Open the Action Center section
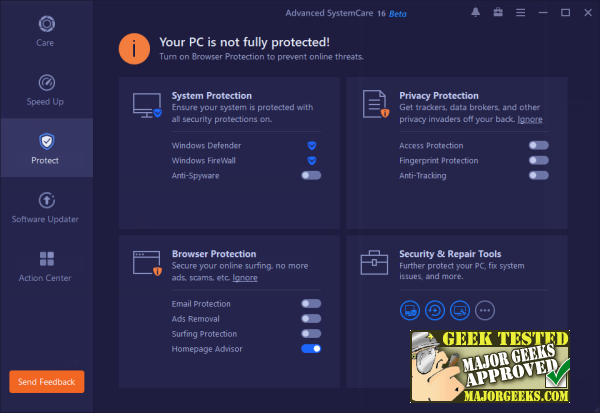Screen dimensions: 600x413 (46, 266)
